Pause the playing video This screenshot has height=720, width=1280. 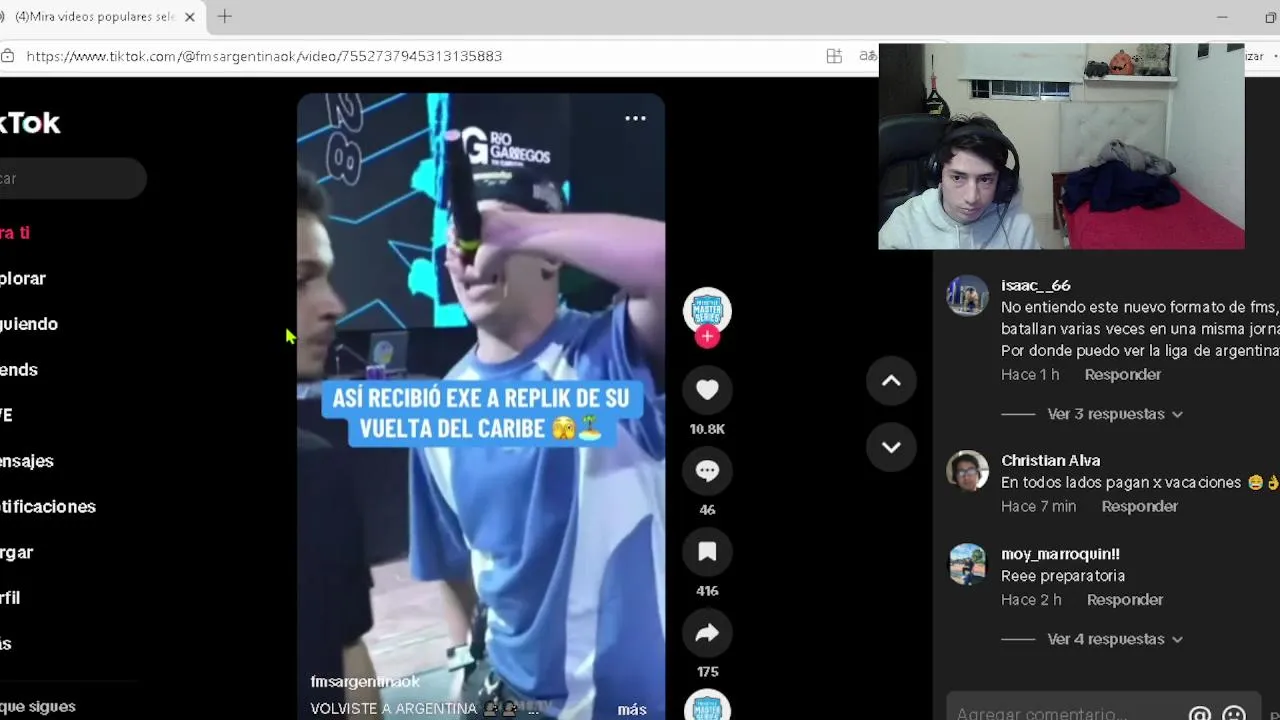point(481,406)
